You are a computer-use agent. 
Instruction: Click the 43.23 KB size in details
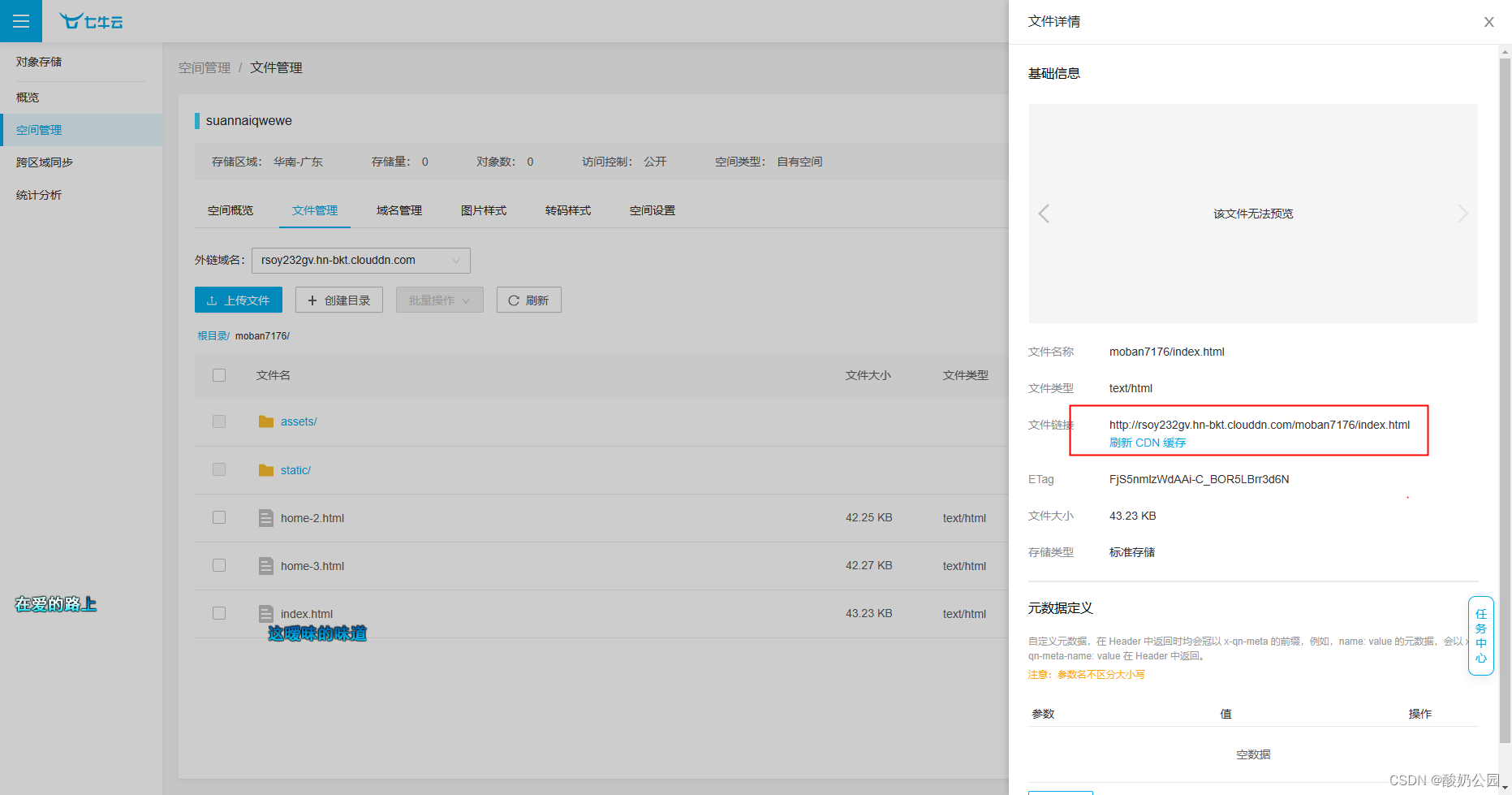click(1133, 516)
